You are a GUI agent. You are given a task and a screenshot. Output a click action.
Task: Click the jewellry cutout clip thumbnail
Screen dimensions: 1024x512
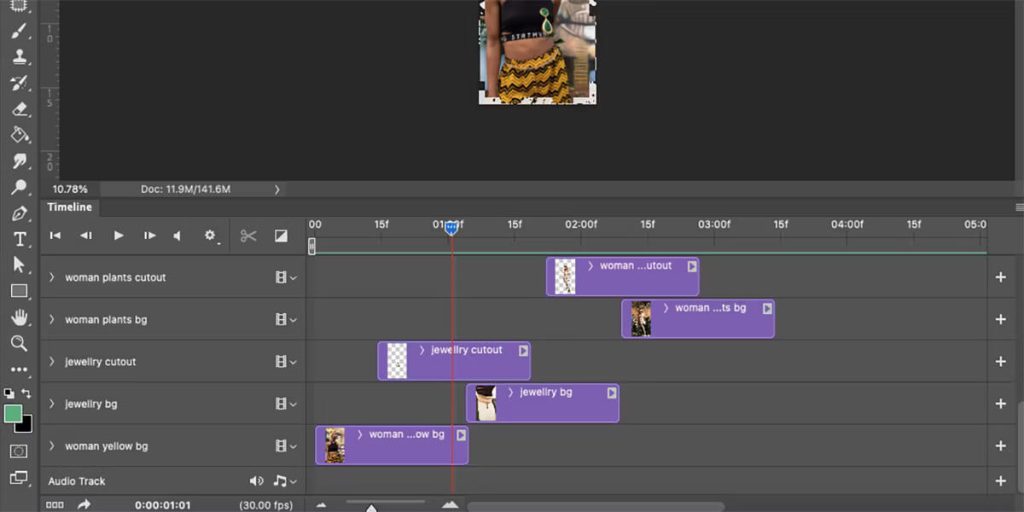[x=397, y=361]
